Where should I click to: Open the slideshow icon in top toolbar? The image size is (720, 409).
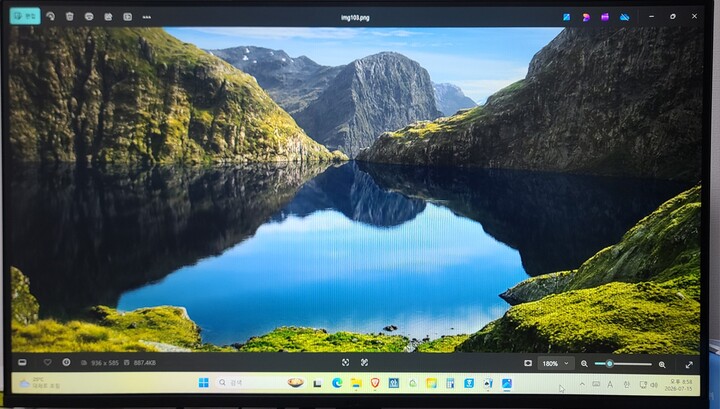click(128, 17)
